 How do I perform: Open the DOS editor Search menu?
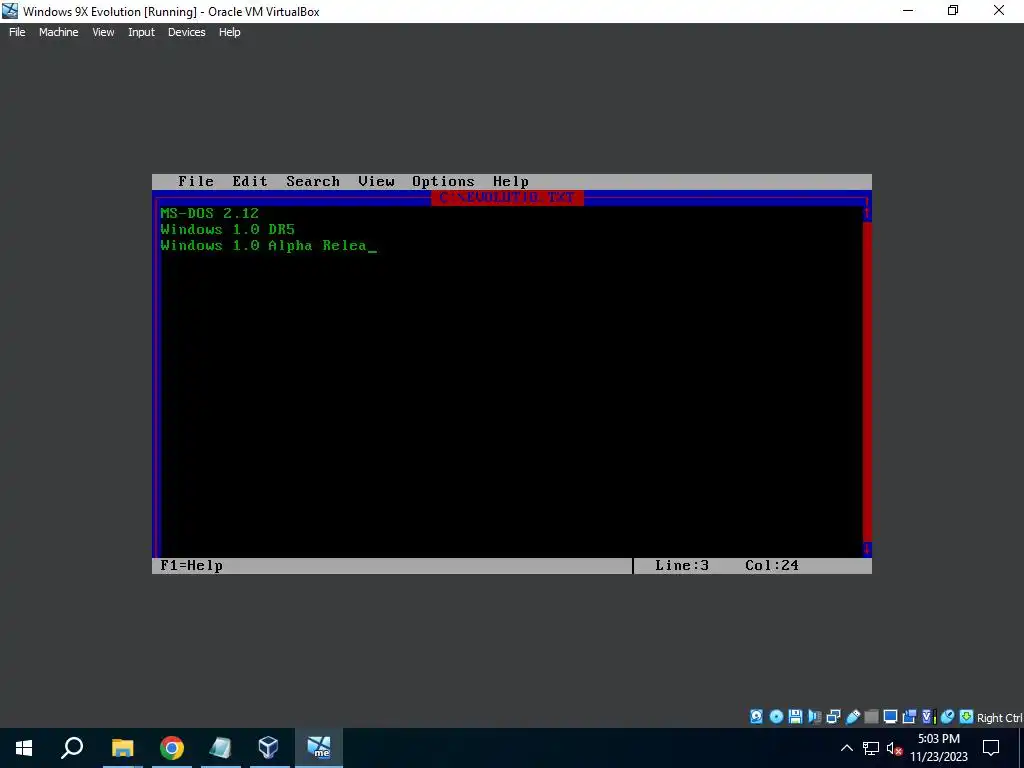pyautogui.click(x=313, y=182)
